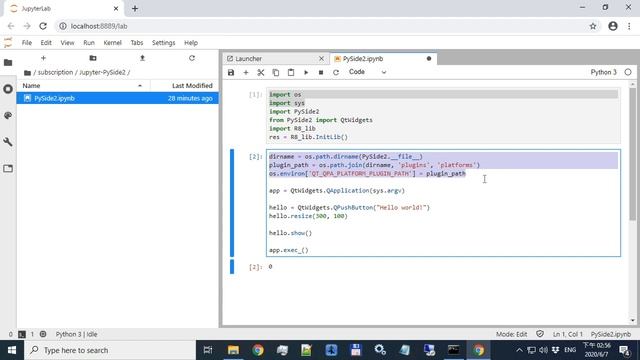Open the Edit menu

tap(46, 43)
